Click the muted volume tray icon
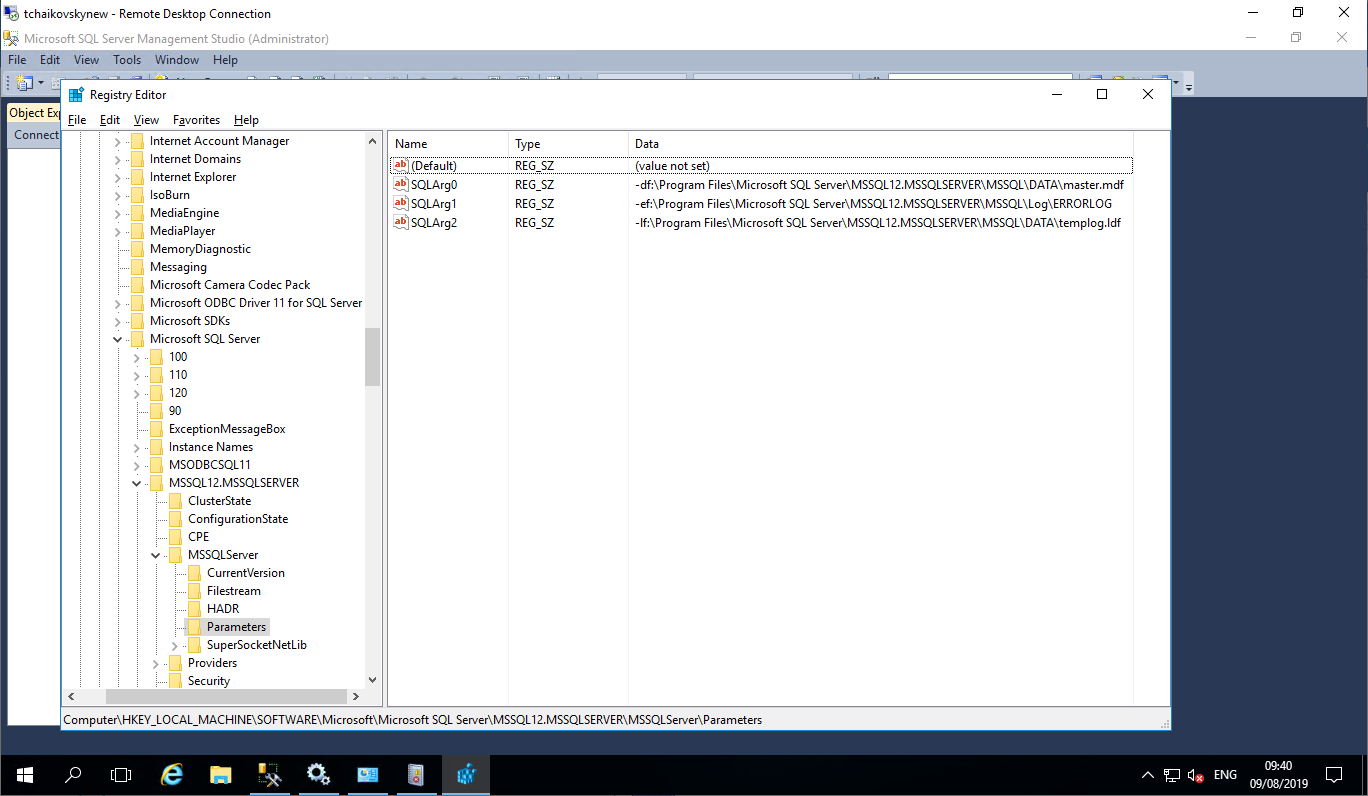 click(1195, 775)
